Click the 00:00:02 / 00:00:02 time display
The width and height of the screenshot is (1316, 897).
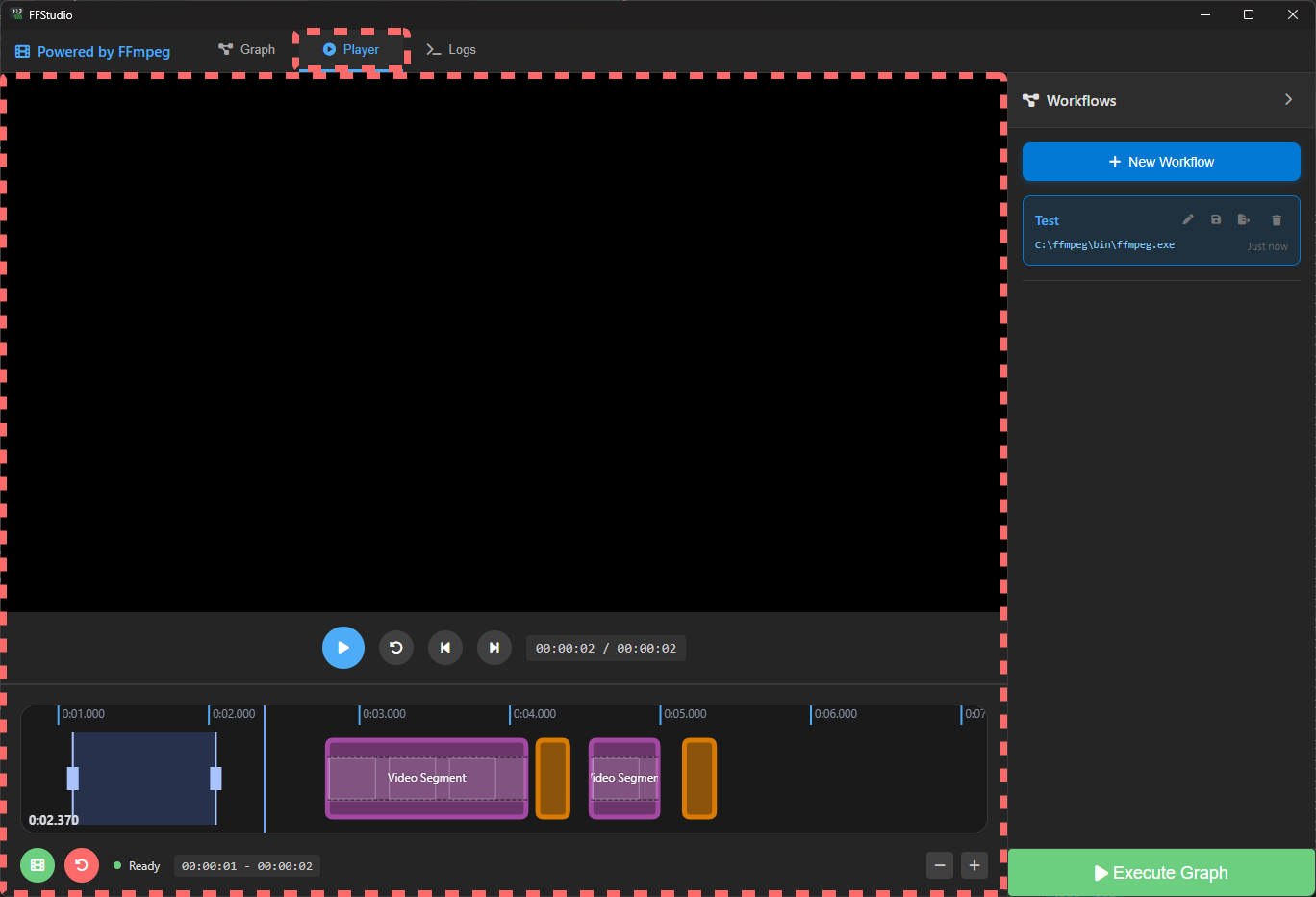[606, 649]
